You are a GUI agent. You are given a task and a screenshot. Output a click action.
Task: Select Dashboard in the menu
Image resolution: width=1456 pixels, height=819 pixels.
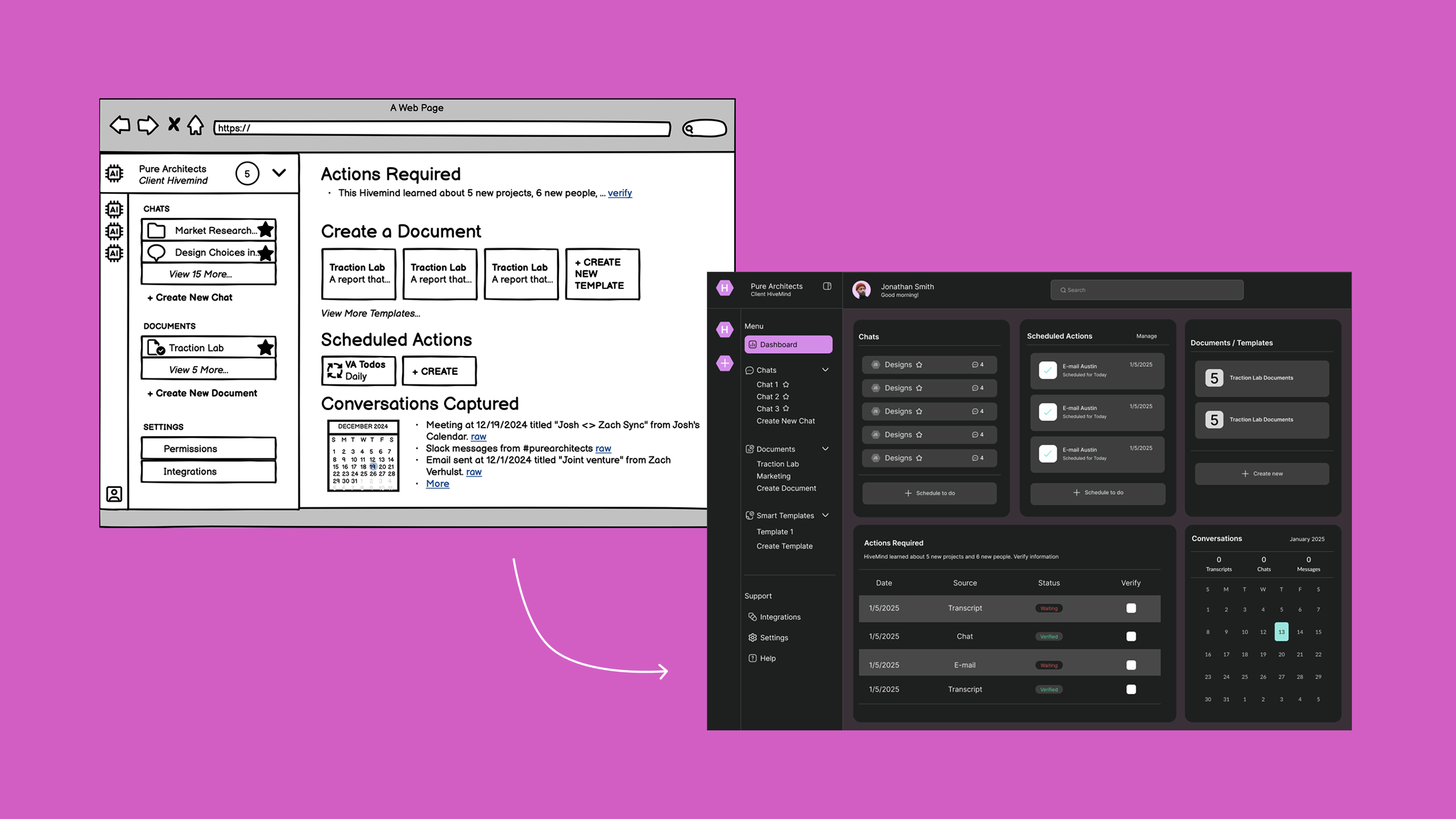(x=788, y=345)
